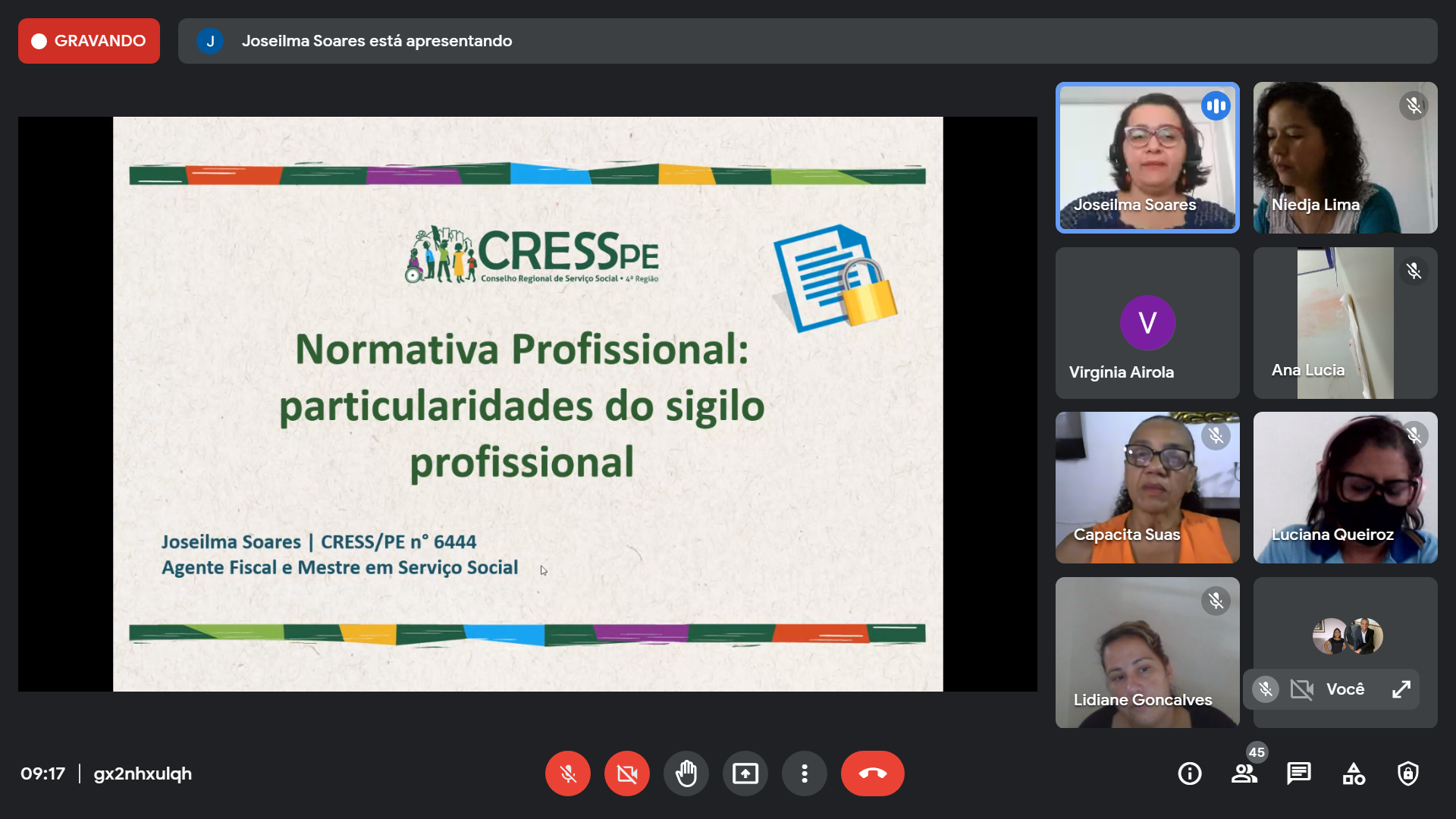The height and width of the screenshot is (819, 1456).
Task: Open the More options three-dot menu
Action: (x=804, y=773)
